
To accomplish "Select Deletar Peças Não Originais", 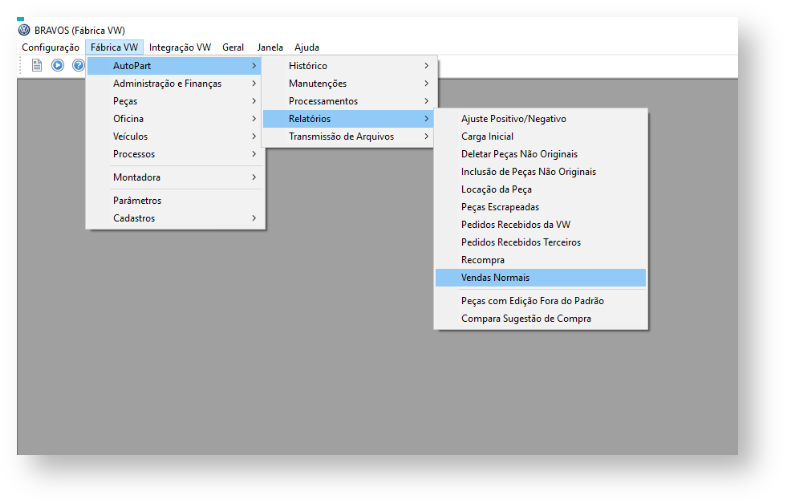I will point(541,153).
